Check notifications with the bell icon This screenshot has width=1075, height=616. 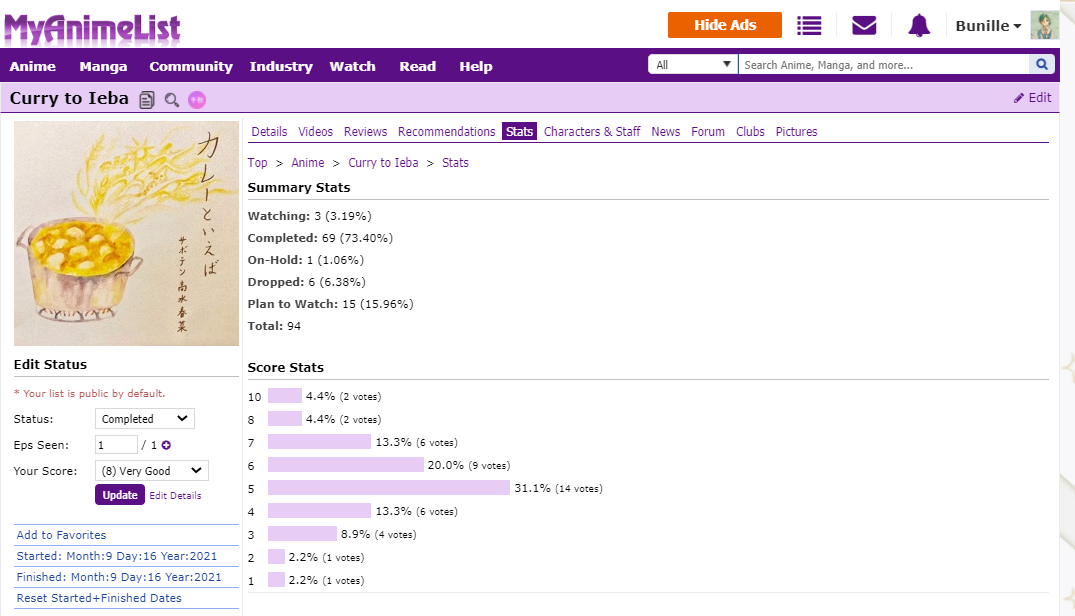pos(918,26)
